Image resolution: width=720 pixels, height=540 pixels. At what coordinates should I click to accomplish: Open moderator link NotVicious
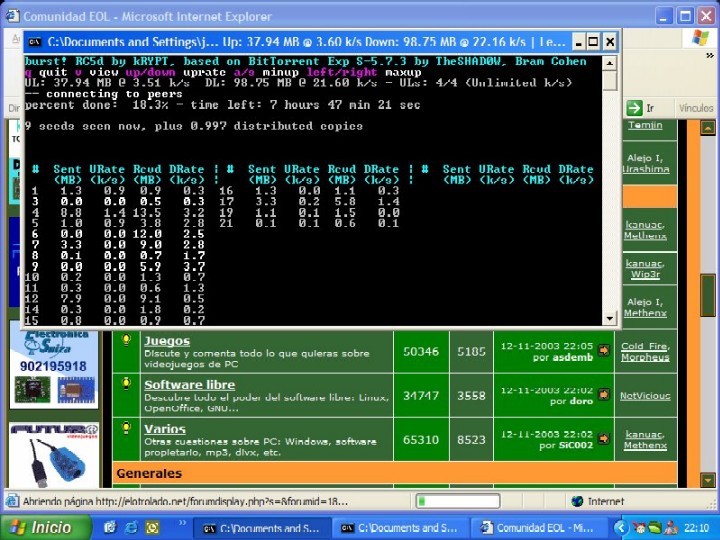[x=645, y=396]
